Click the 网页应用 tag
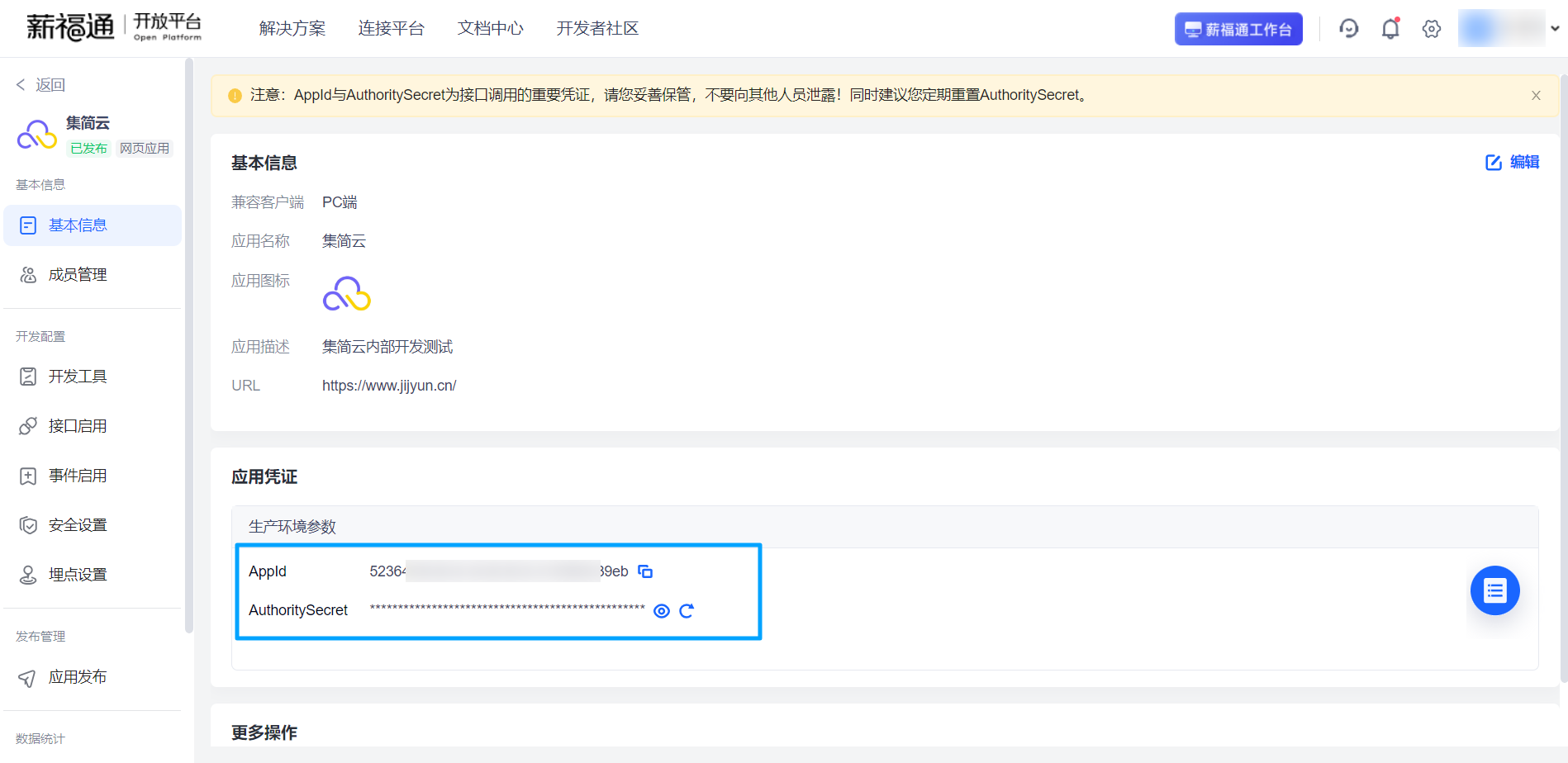The width and height of the screenshot is (1568, 763). tap(145, 149)
